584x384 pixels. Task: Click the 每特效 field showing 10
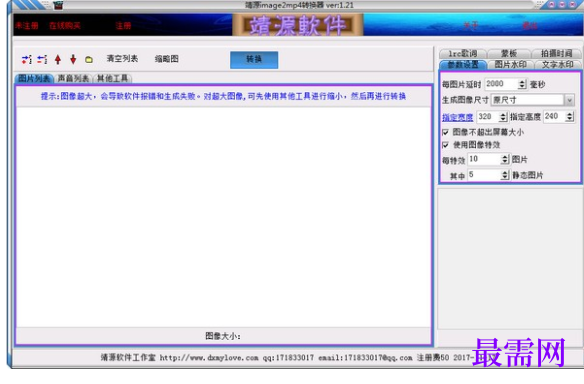(484, 159)
